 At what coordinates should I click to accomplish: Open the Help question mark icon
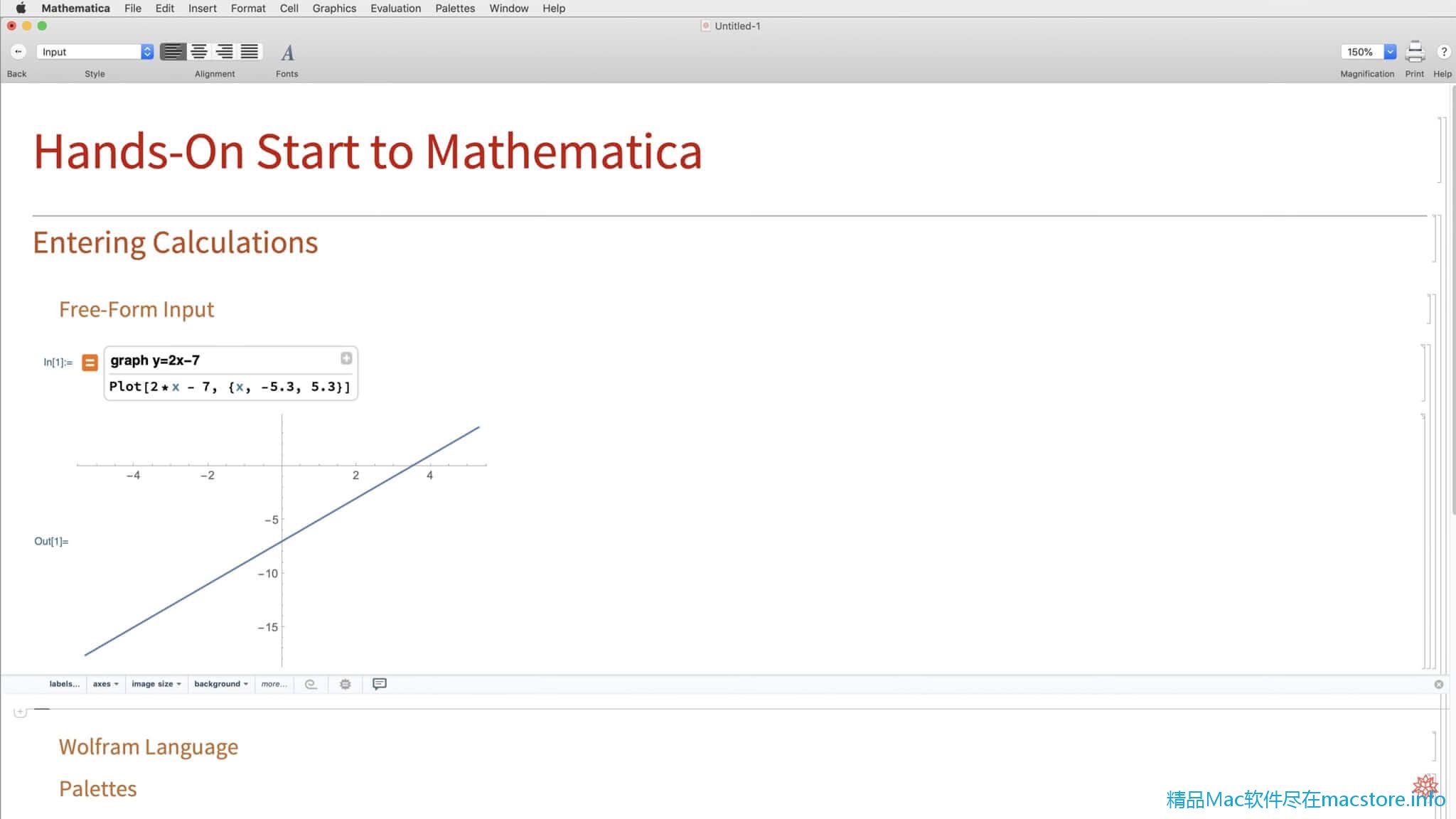coord(1443,52)
